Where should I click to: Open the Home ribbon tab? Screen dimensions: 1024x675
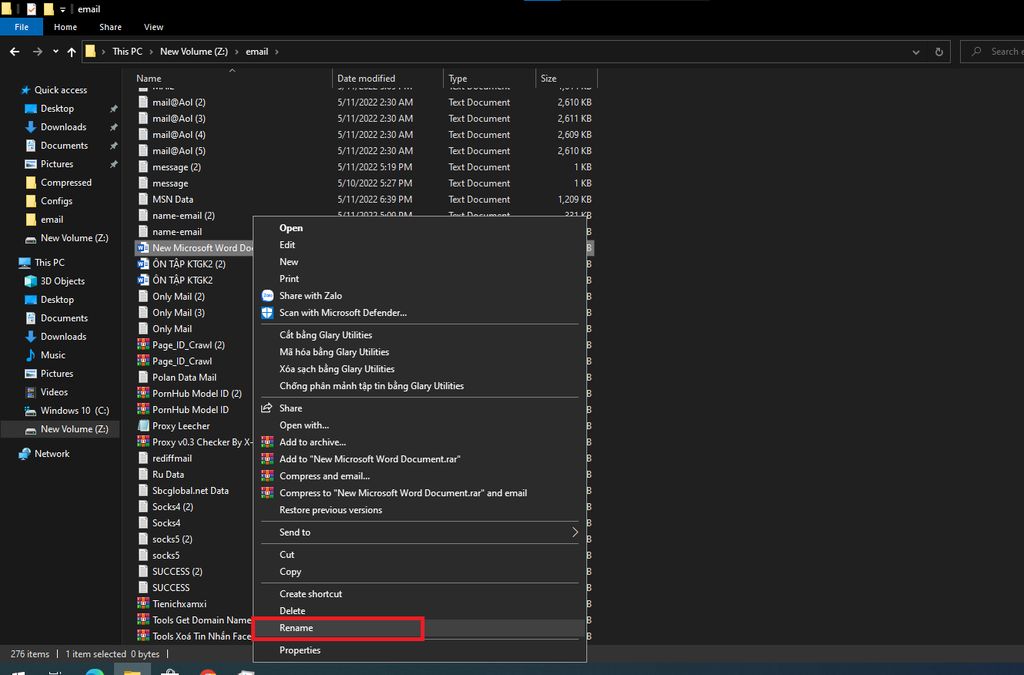(x=65, y=27)
